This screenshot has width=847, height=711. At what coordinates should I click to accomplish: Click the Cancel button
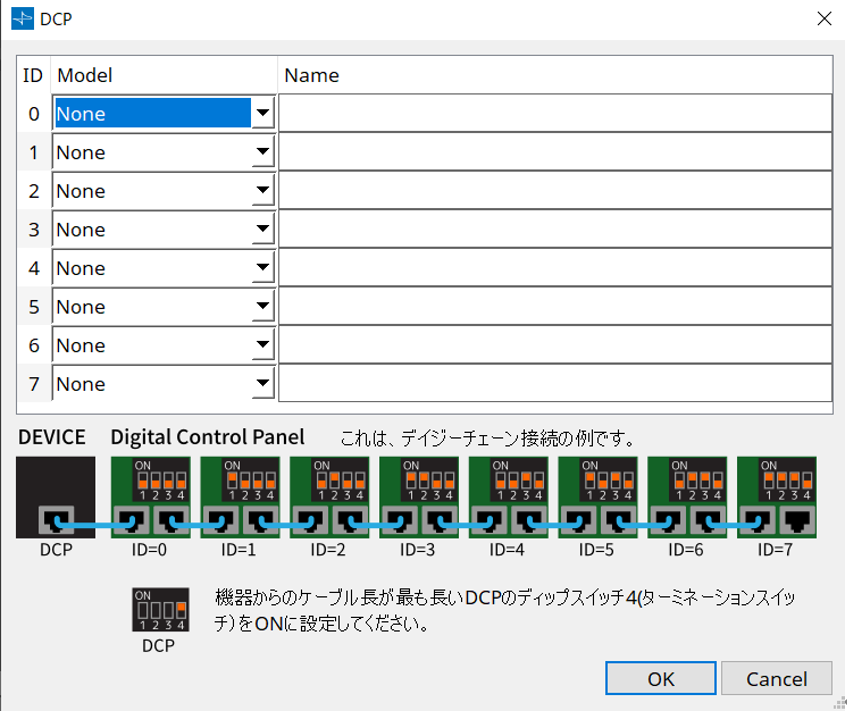pos(777,678)
